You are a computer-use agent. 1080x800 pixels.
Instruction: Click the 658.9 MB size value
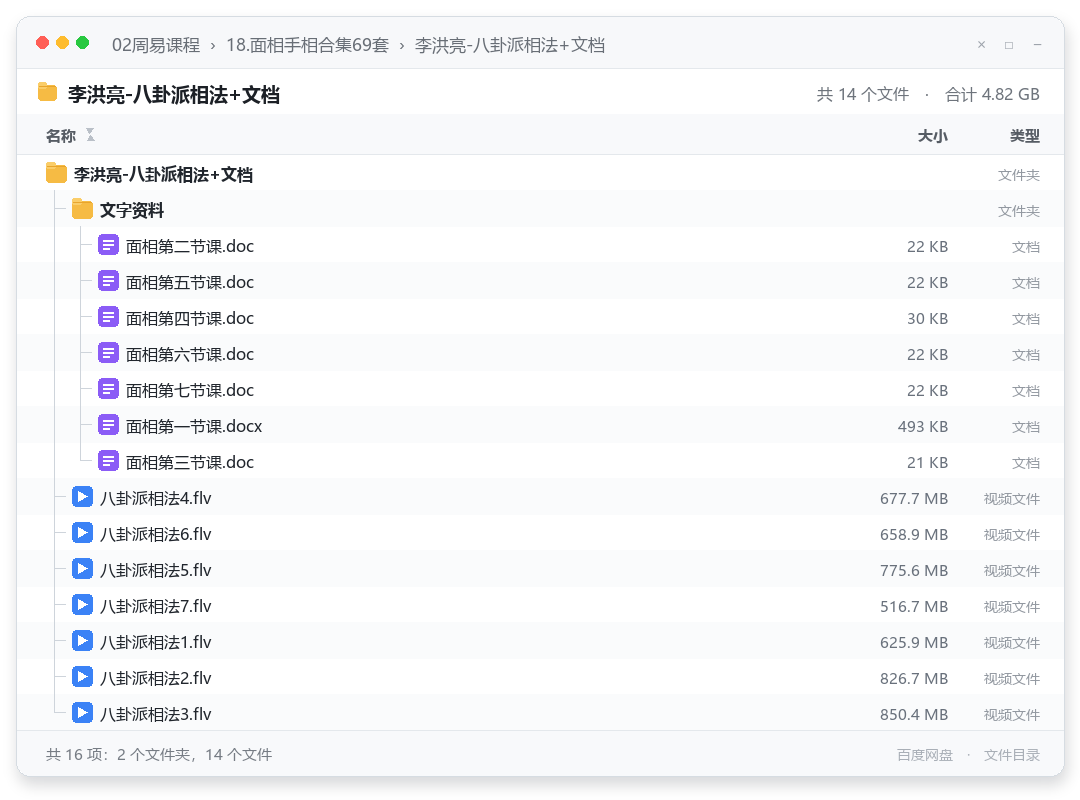(914, 534)
